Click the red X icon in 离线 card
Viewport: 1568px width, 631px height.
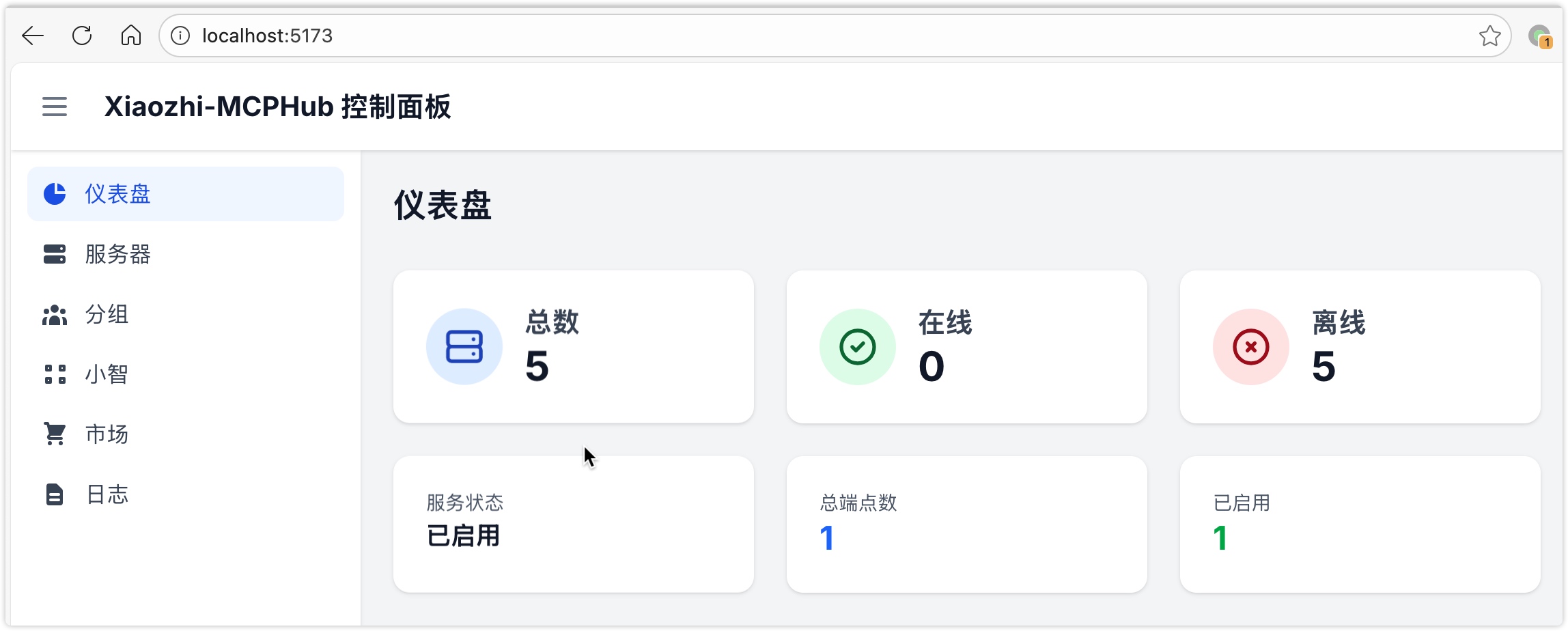[1251, 347]
